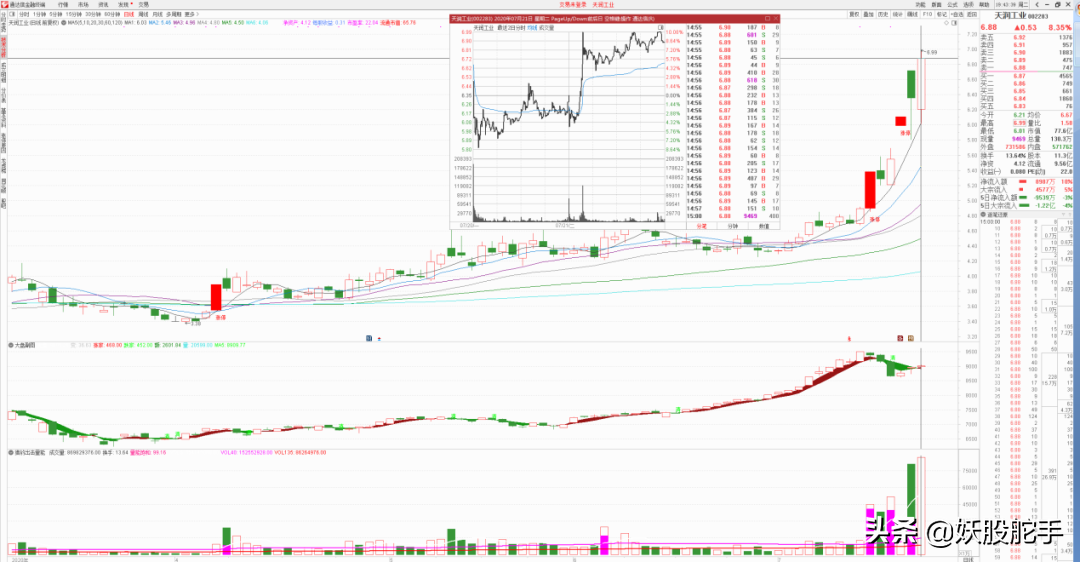The width and height of the screenshot is (1080, 562).
Task: Open the F10 company info button
Action: pyautogui.click(x=927, y=15)
